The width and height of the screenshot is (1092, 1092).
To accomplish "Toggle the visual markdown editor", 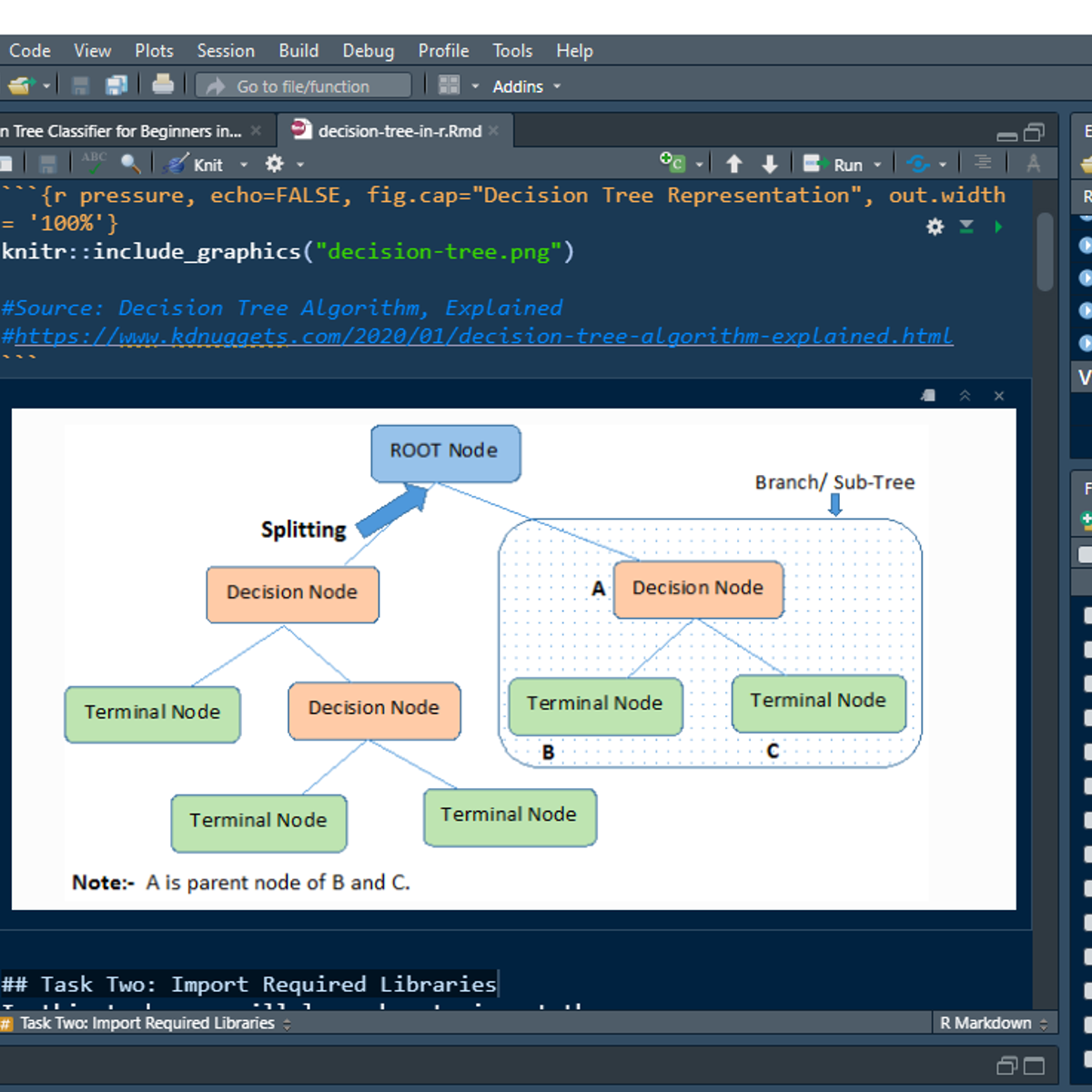I will click(x=1033, y=164).
